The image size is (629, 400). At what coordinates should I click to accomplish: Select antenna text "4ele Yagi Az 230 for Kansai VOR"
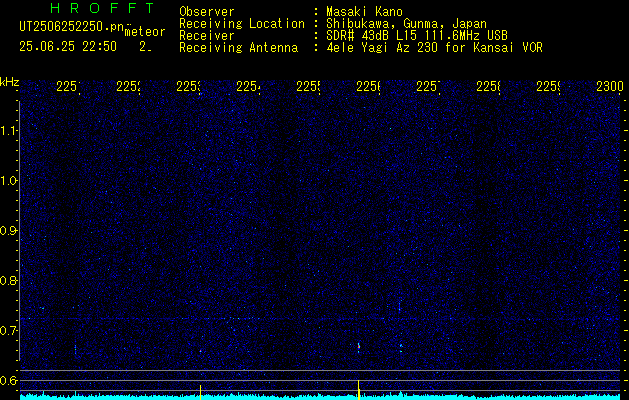(434, 48)
